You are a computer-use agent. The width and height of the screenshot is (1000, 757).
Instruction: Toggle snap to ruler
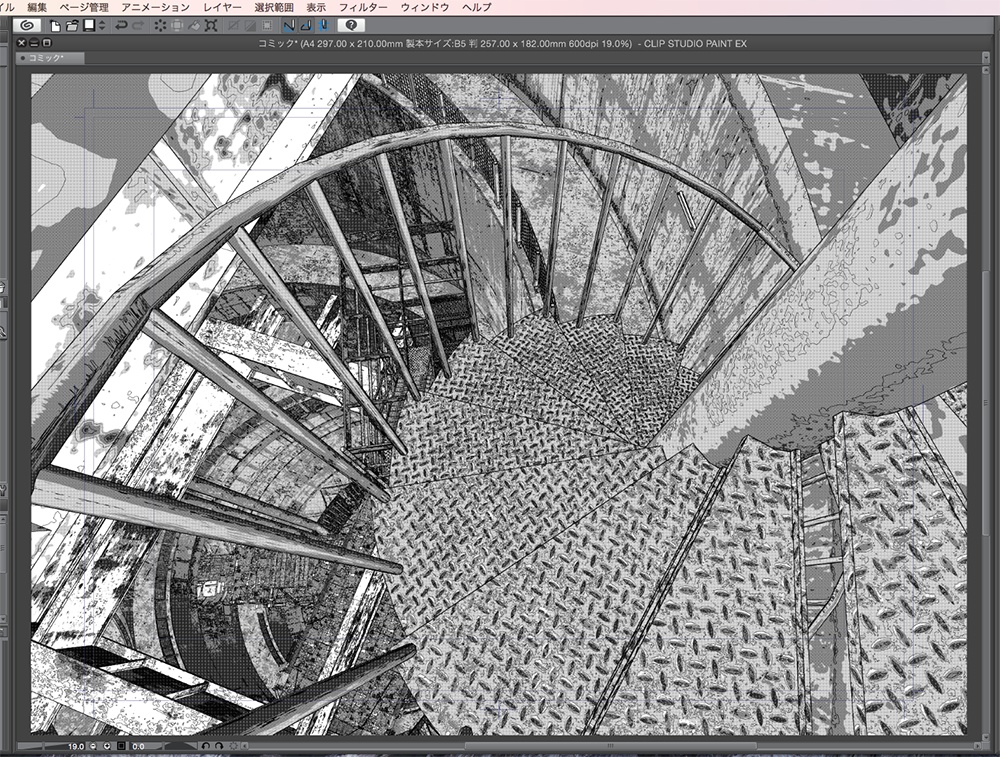coord(289,26)
